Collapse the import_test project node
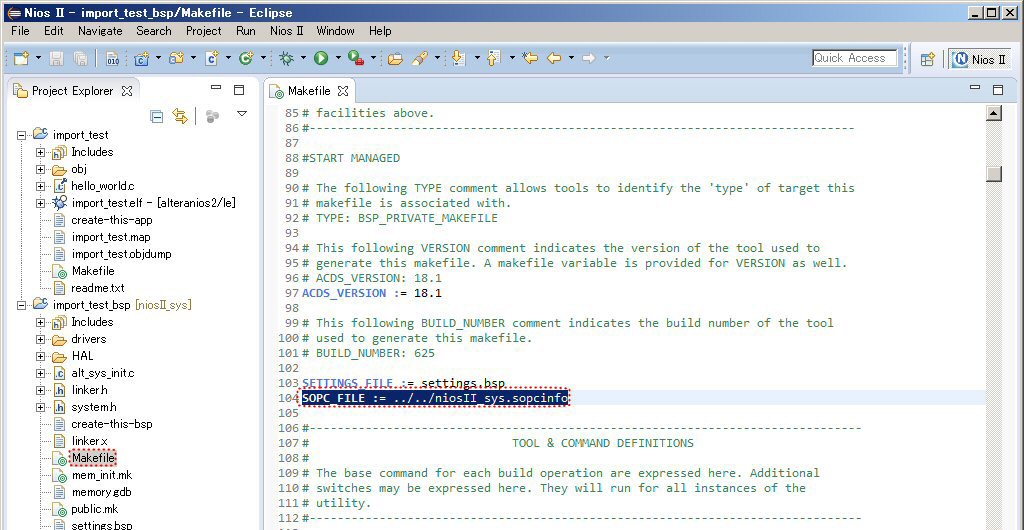The height and width of the screenshot is (530, 1024). point(22,135)
